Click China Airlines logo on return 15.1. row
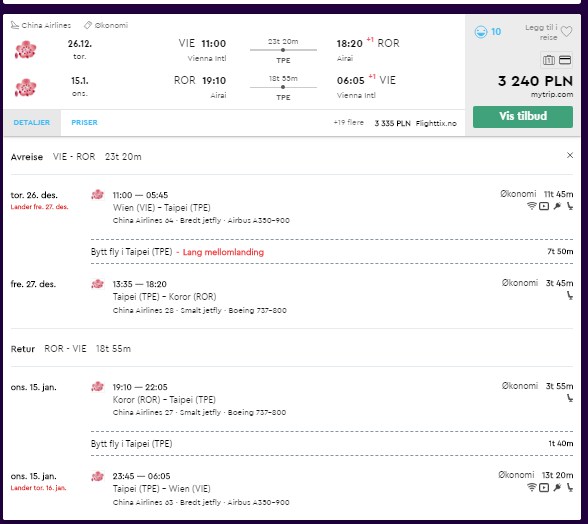This screenshot has width=588, height=524. [x=26, y=87]
